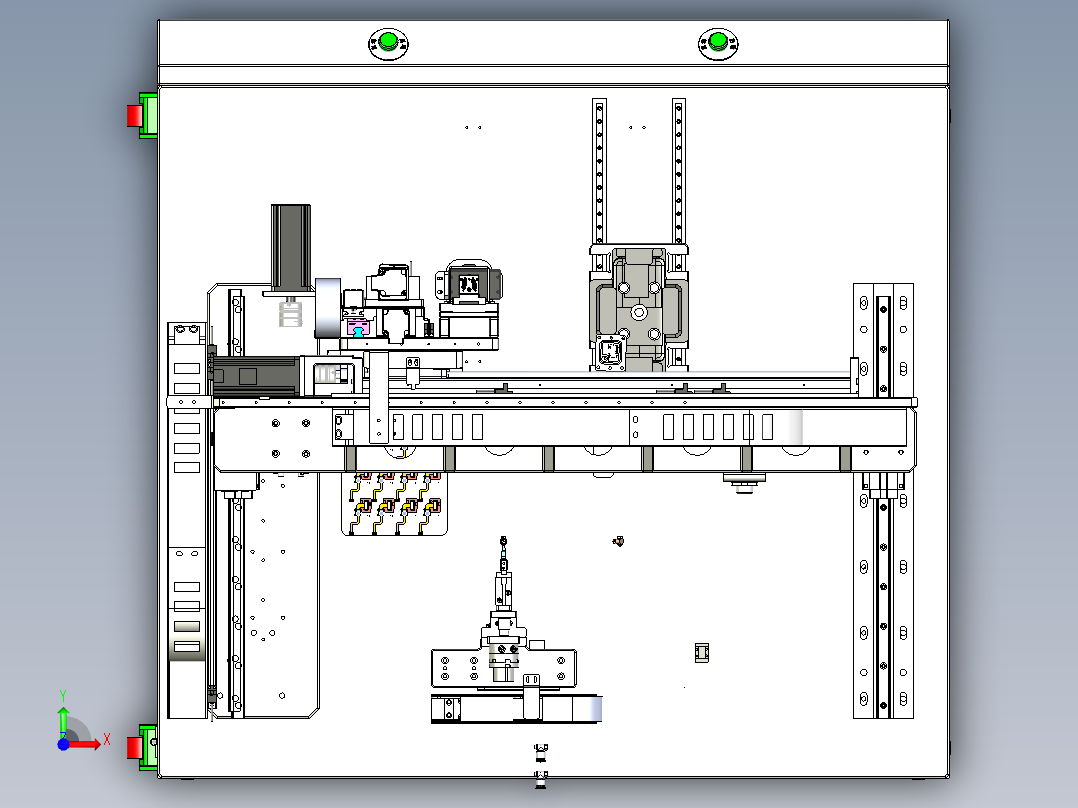Select the black vertical stepper motor
Screen dimensions: 1078x808
pyautogui.click(x=291, y=246)
